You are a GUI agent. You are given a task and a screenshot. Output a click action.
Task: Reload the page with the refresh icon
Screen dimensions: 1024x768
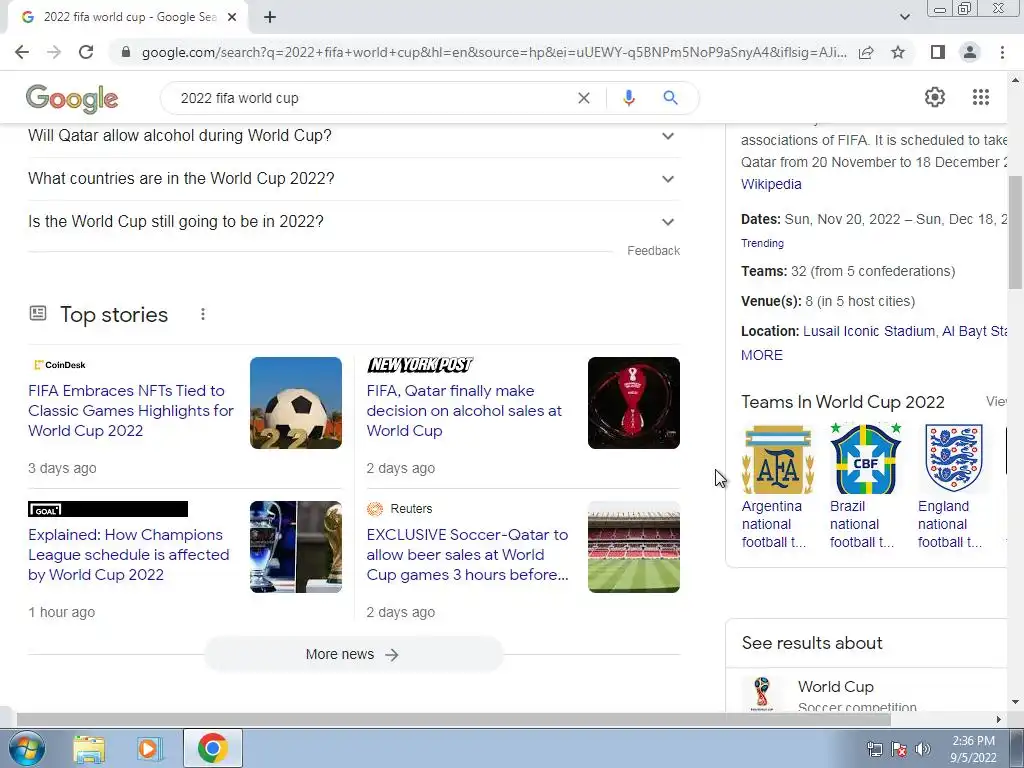click(86, 52)
